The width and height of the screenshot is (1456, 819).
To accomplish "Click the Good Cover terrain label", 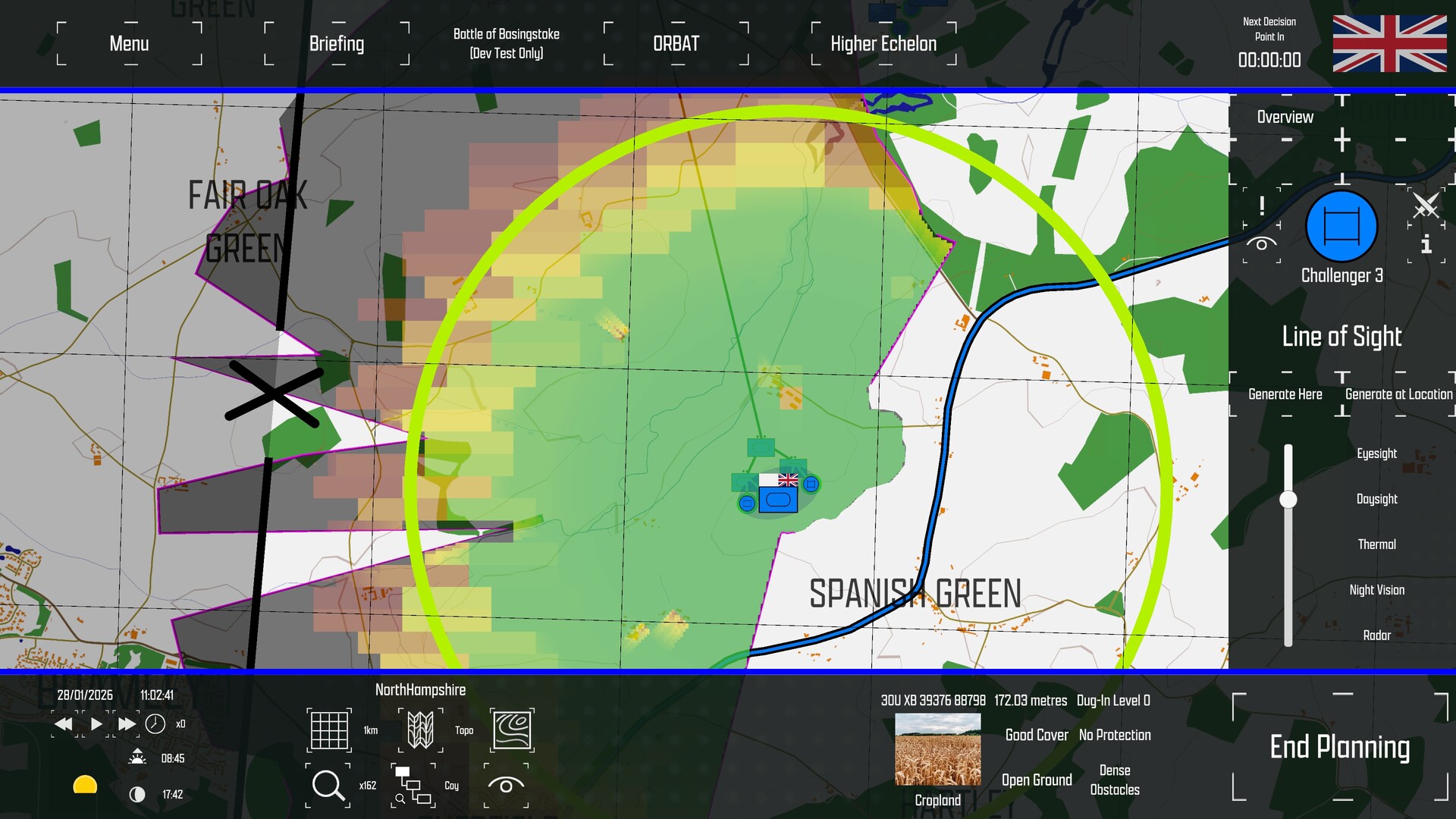I will point(1037,735).
